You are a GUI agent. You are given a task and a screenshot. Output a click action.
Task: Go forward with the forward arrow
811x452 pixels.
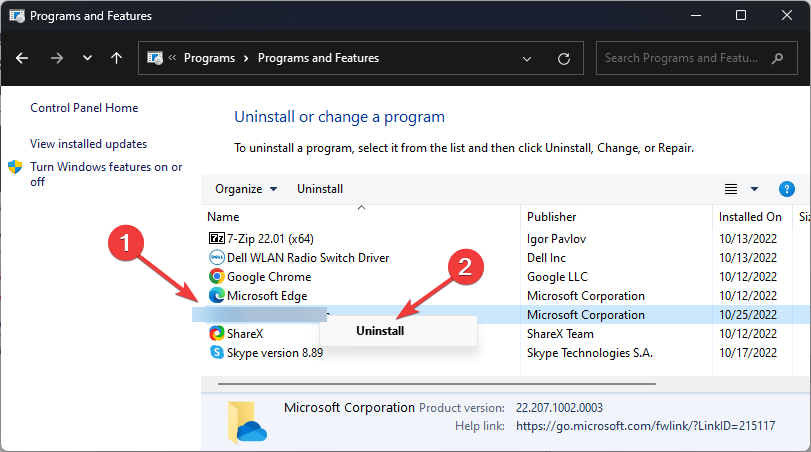57,58
